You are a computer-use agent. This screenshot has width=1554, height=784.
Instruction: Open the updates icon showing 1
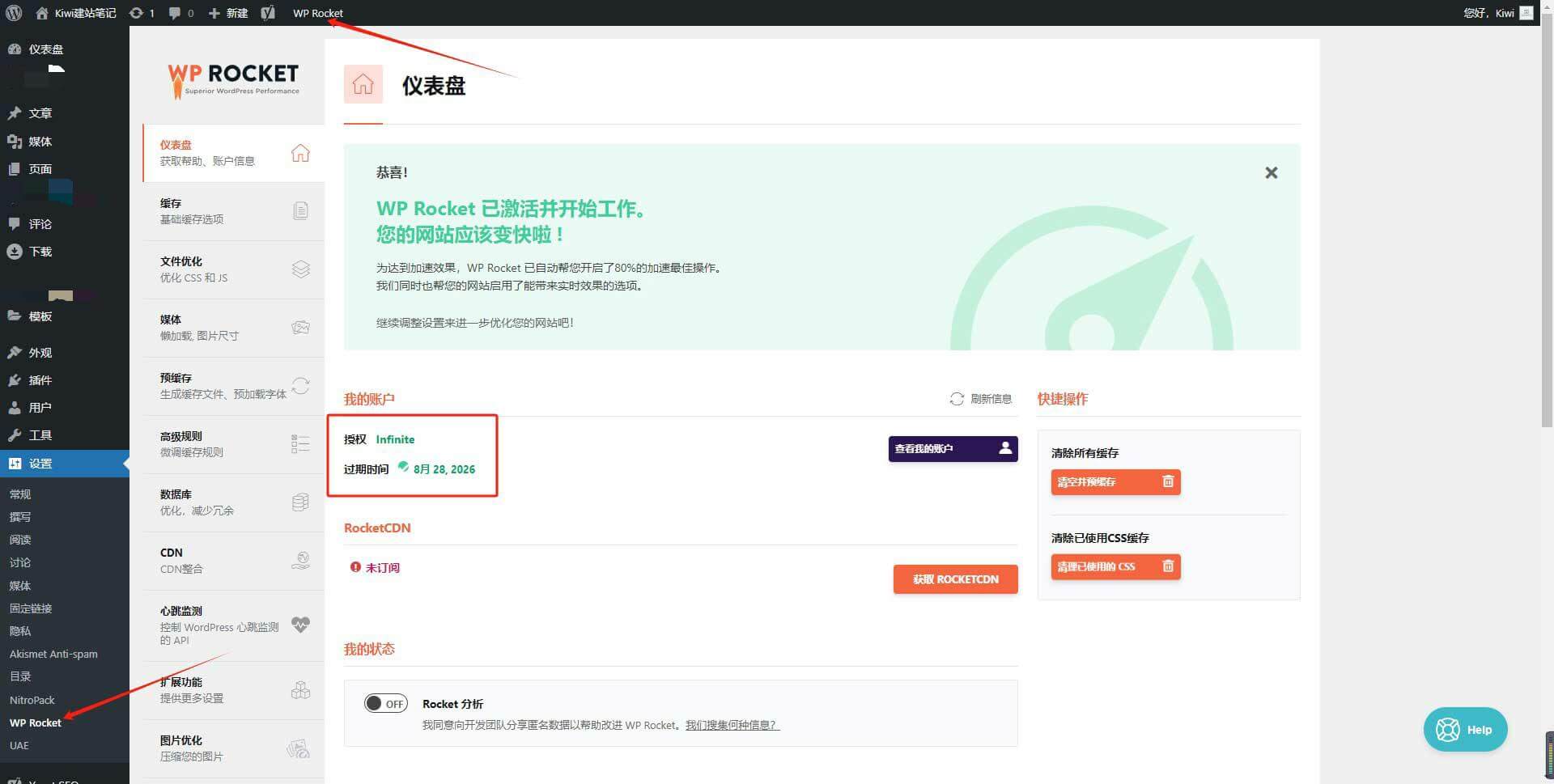[142, 13]
